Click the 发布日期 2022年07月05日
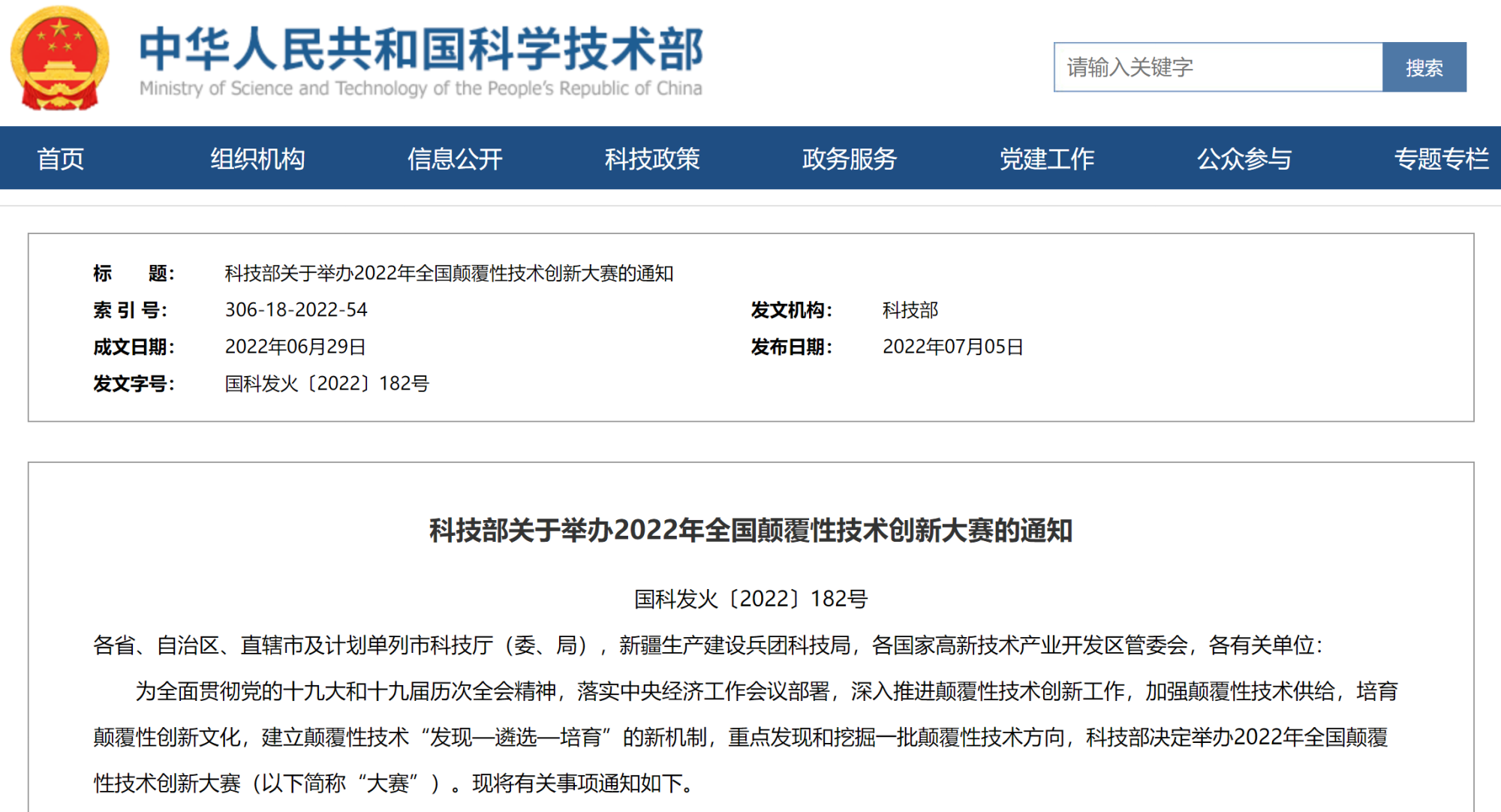 [952, 346]
